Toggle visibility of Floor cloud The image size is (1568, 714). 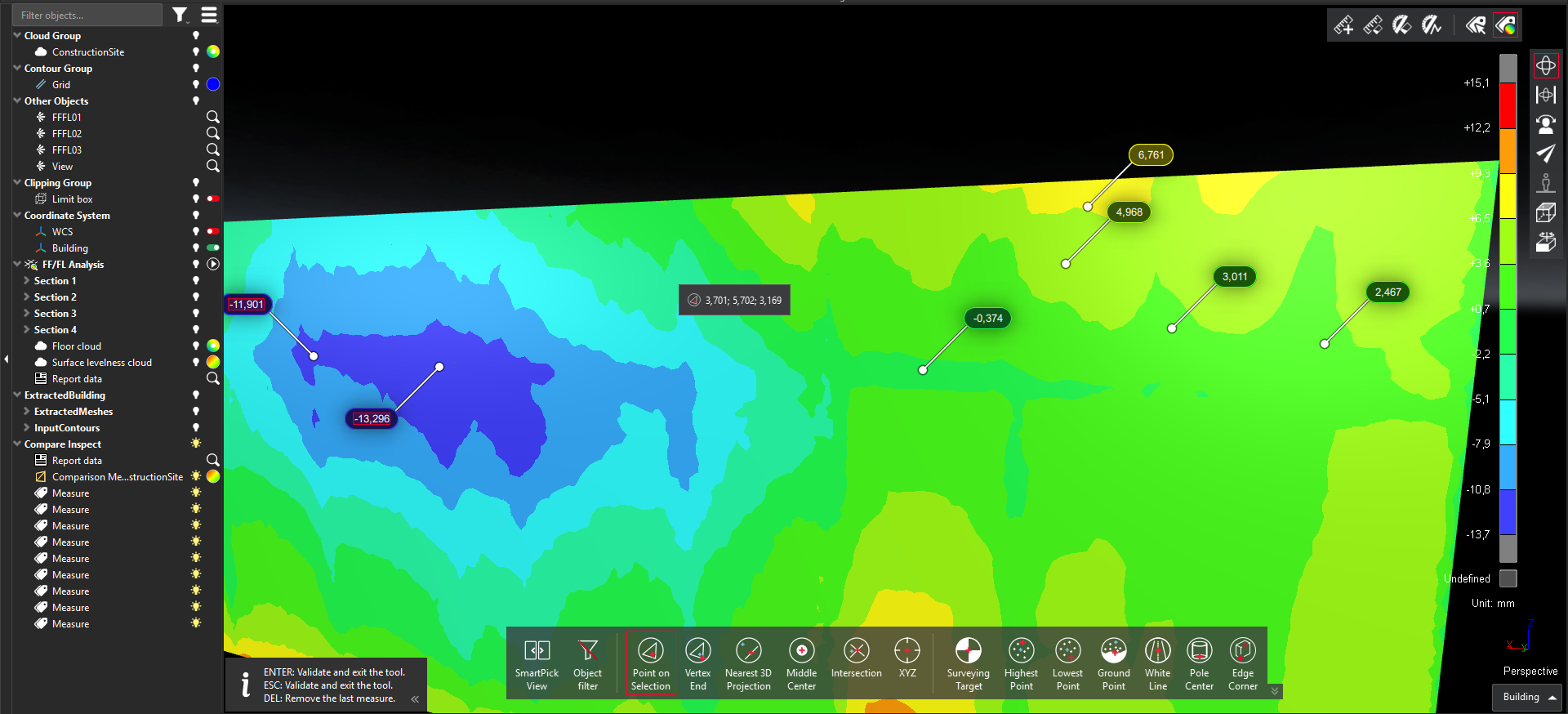(x=196, y=346)
